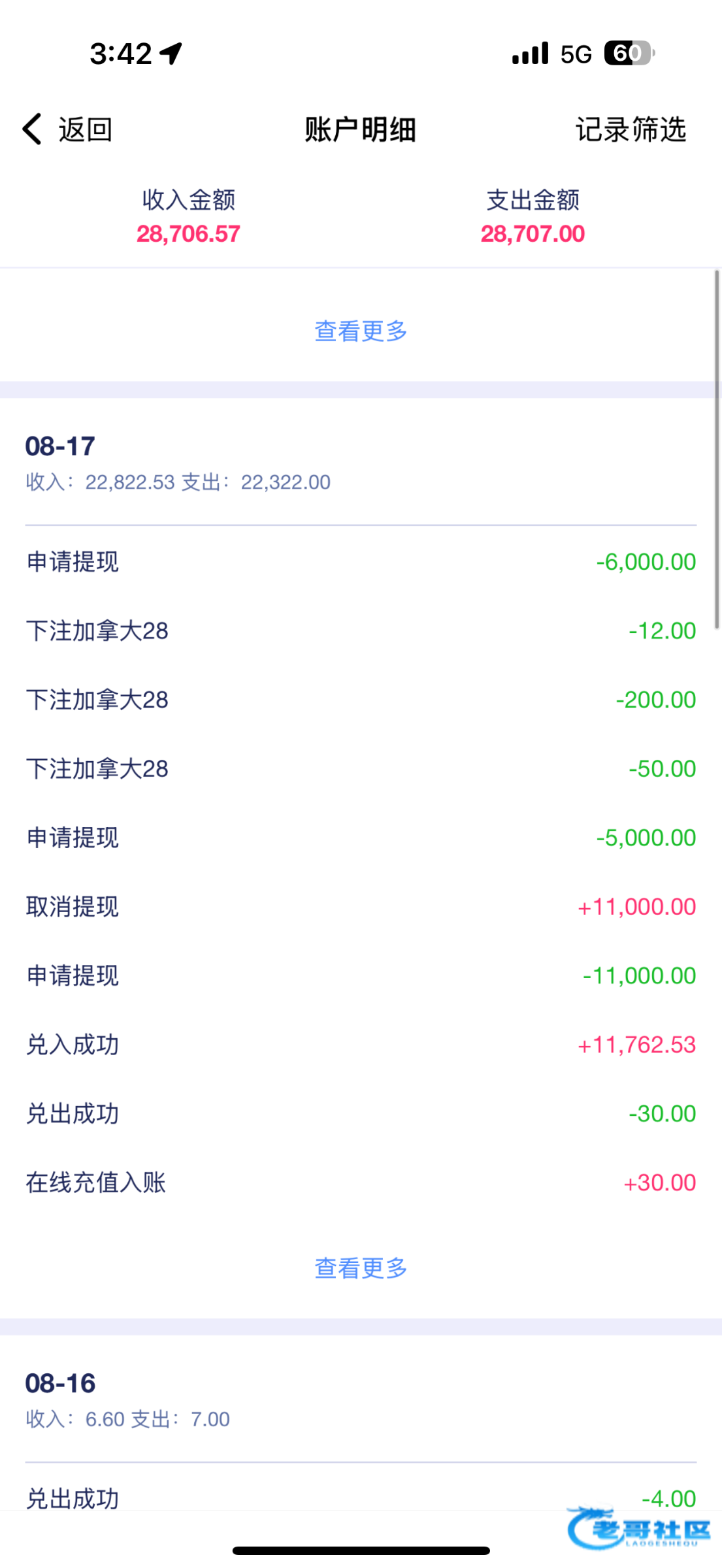The image size is (722, 1568).
Task: Tap the 返回 back label
Action: pos(85,129)
